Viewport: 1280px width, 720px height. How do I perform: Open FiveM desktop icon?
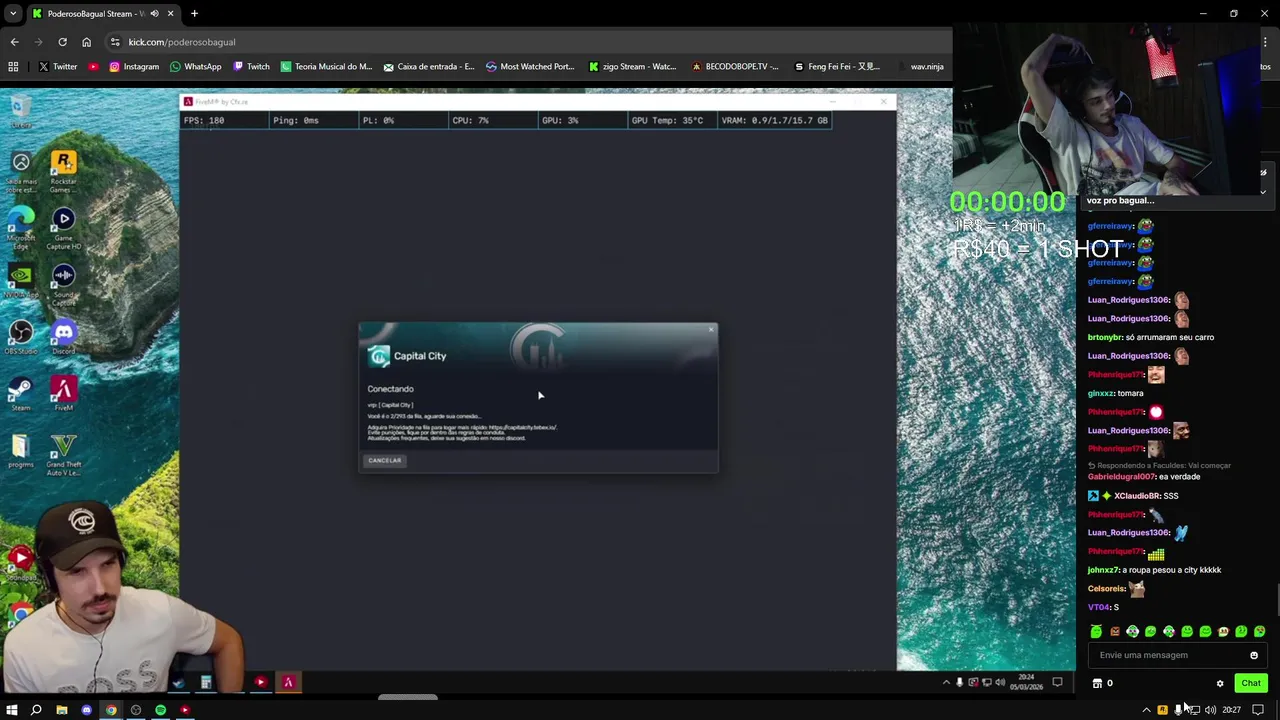pyautogui.click(x=63, y=394)
